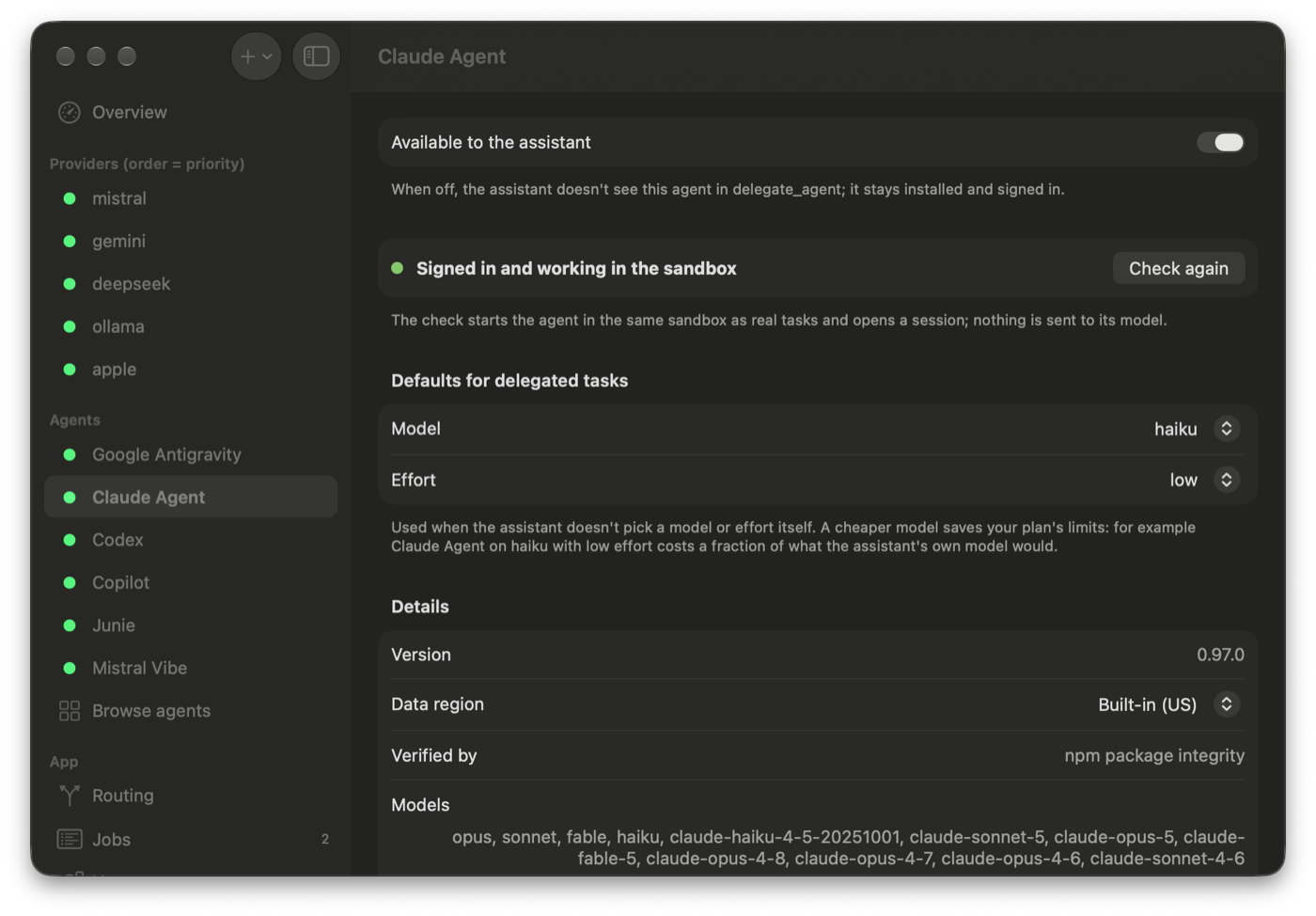Toggle the sidebar visibility button
Image resolution: width=1316 pixels, height=916 pixels.
pos(316,56)
